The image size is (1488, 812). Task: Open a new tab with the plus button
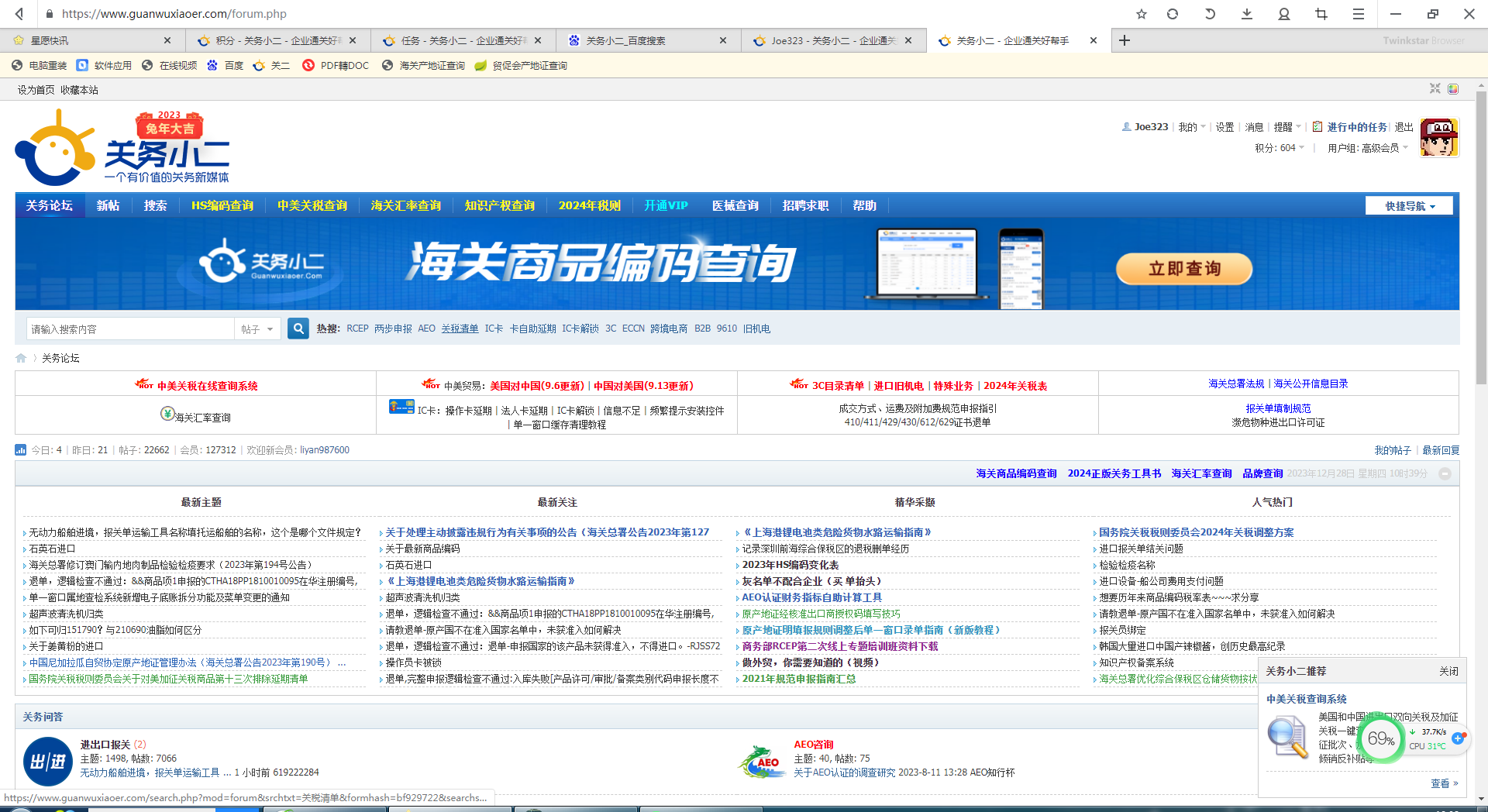(1125, 40)
